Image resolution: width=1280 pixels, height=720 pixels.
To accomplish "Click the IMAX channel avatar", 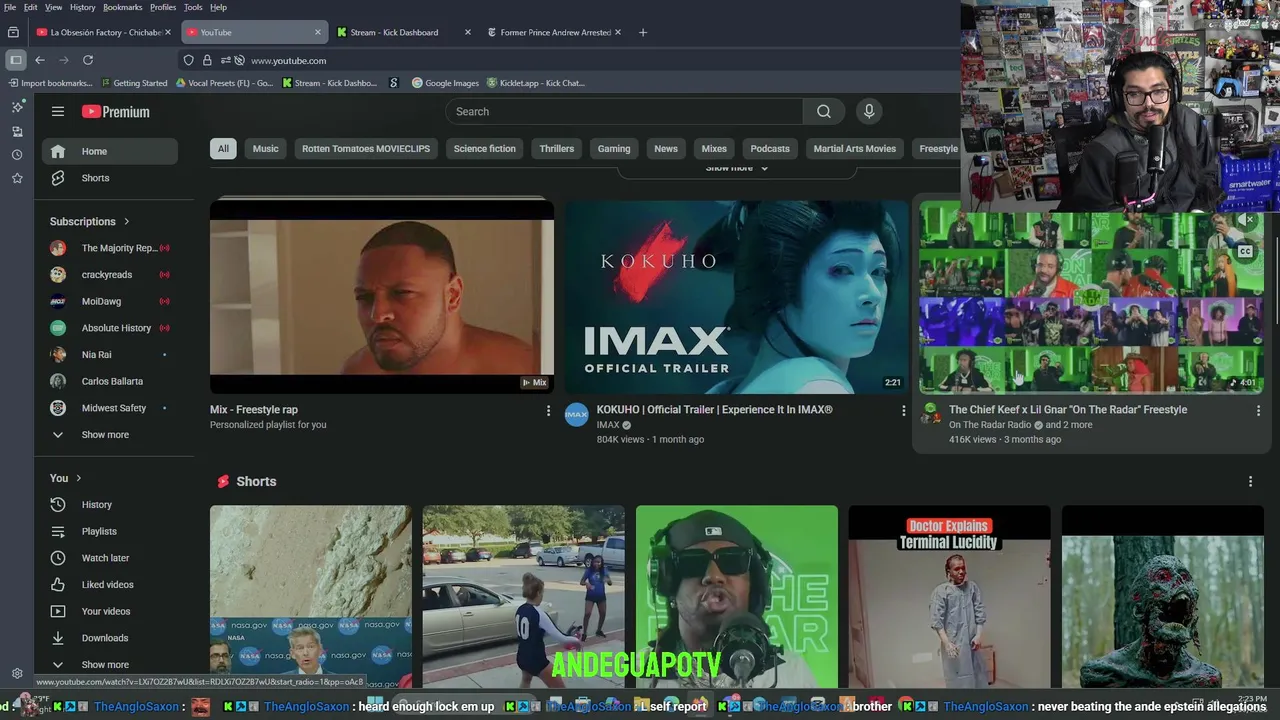I will [x=577, y=415].
